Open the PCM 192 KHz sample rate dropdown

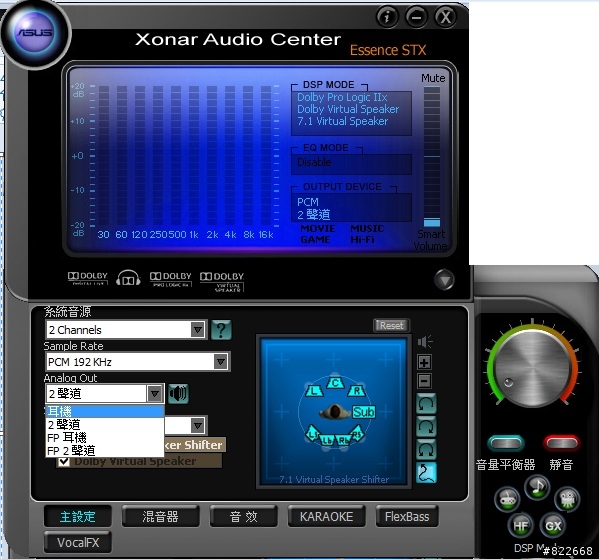tap(138, 361)
